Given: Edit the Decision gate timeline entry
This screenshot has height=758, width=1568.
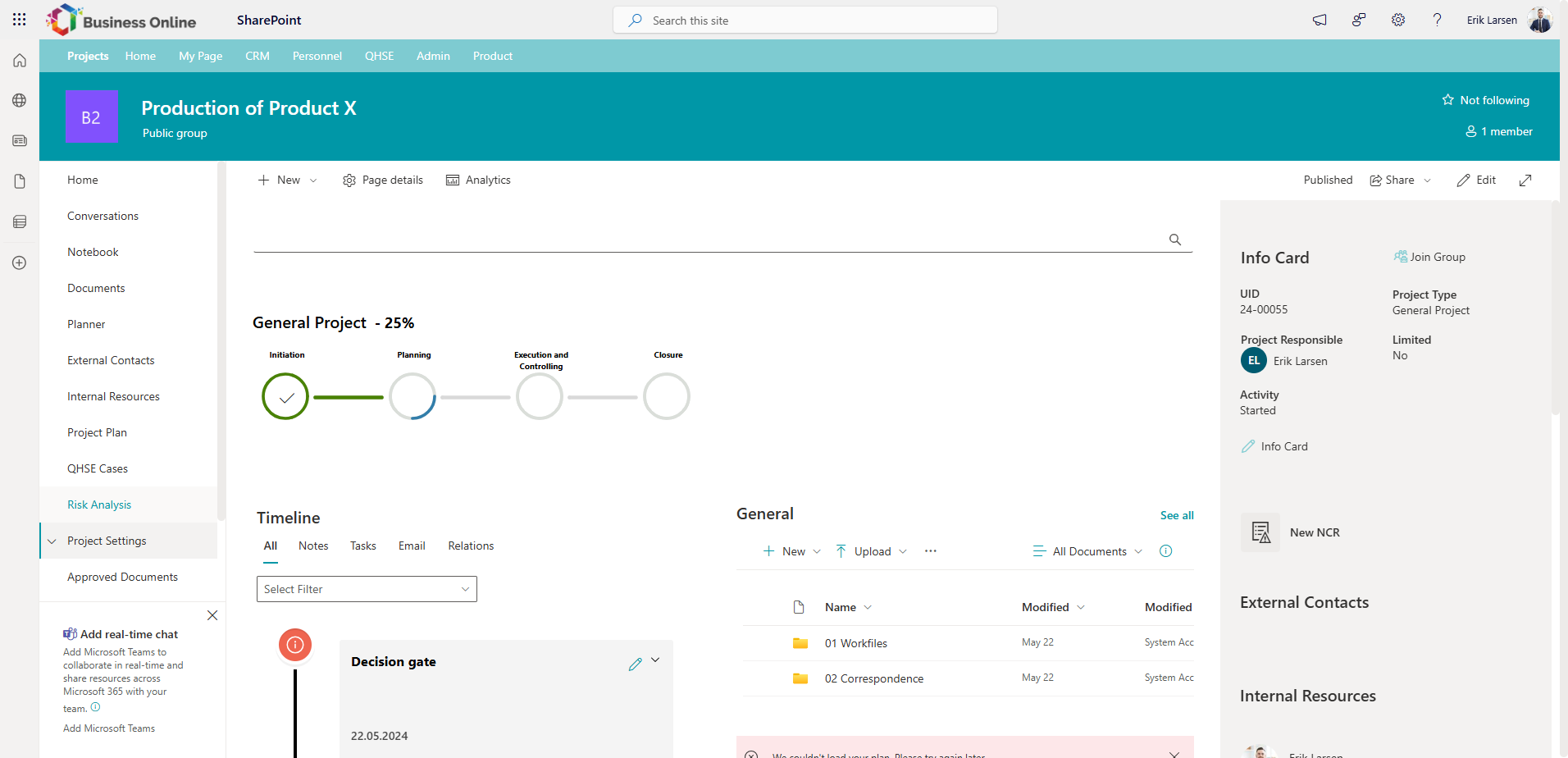Looking at the screenshot, I should [x=635, y=664].
